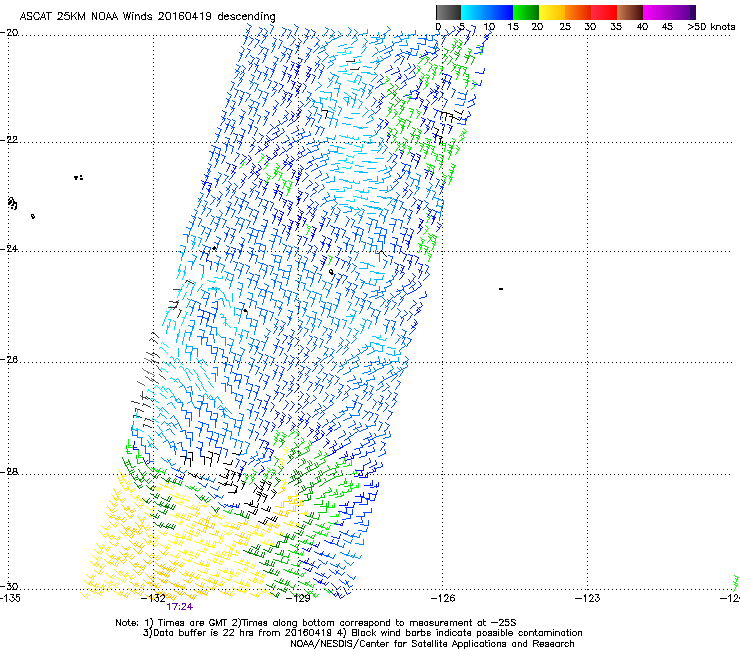Click the legend value '40'
This screenshot has height=650, width=740.
642,27
